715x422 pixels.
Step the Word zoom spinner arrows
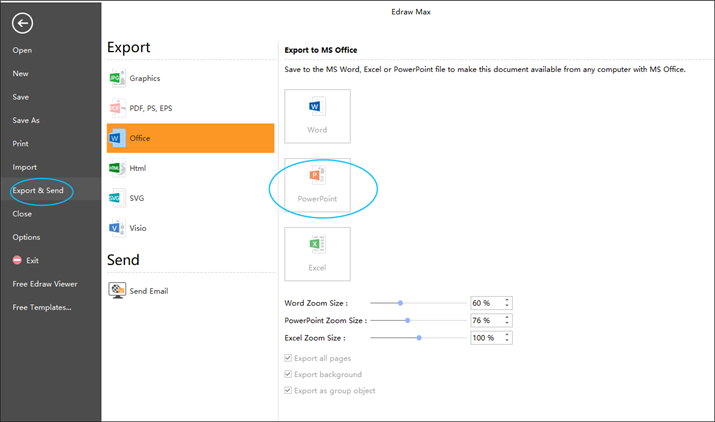[x=507, y=303]
